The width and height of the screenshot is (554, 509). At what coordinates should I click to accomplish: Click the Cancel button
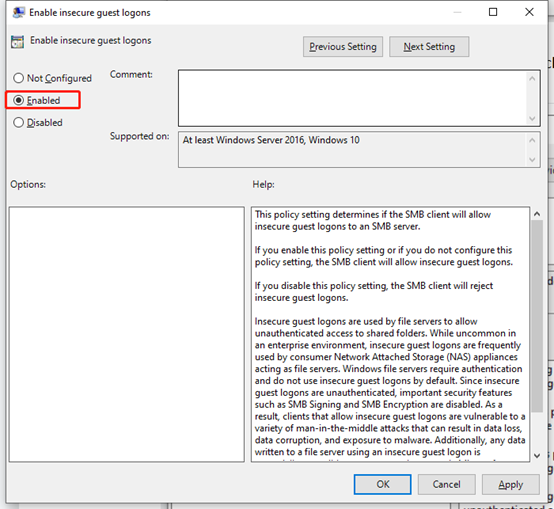pyautogui.click(x=447, y=484)
